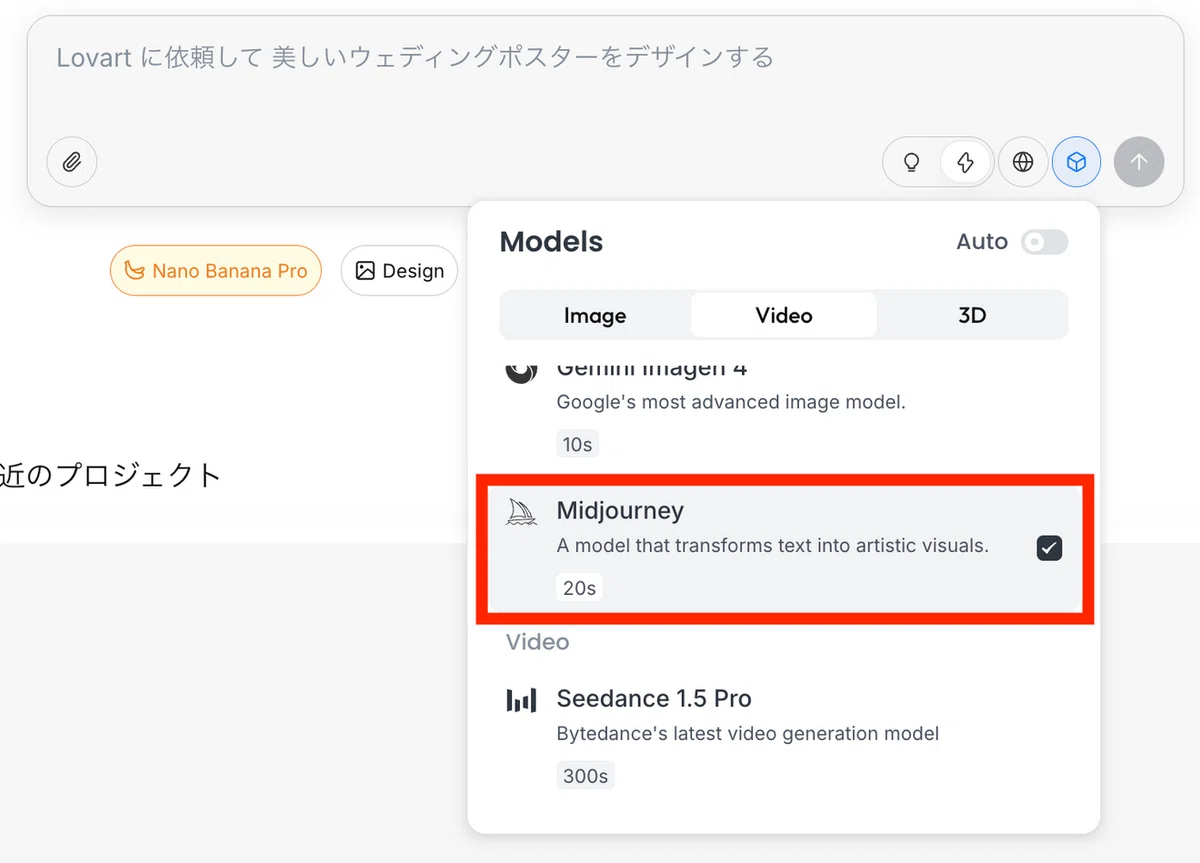Select the lightning fast mode icon

965,162
